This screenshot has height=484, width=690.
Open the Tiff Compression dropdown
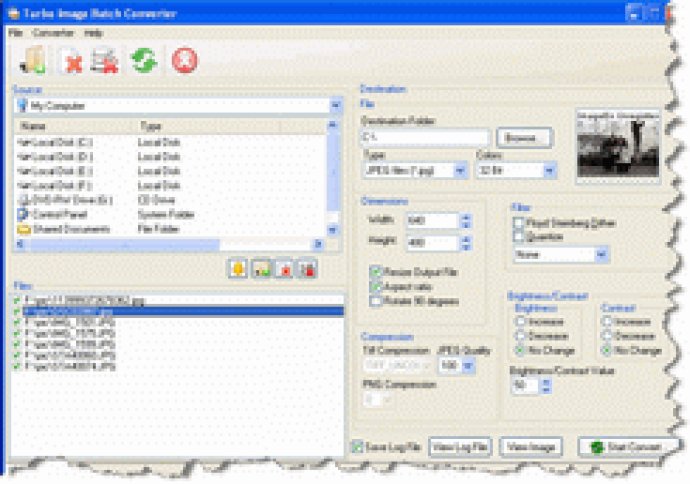pos(426,365)
